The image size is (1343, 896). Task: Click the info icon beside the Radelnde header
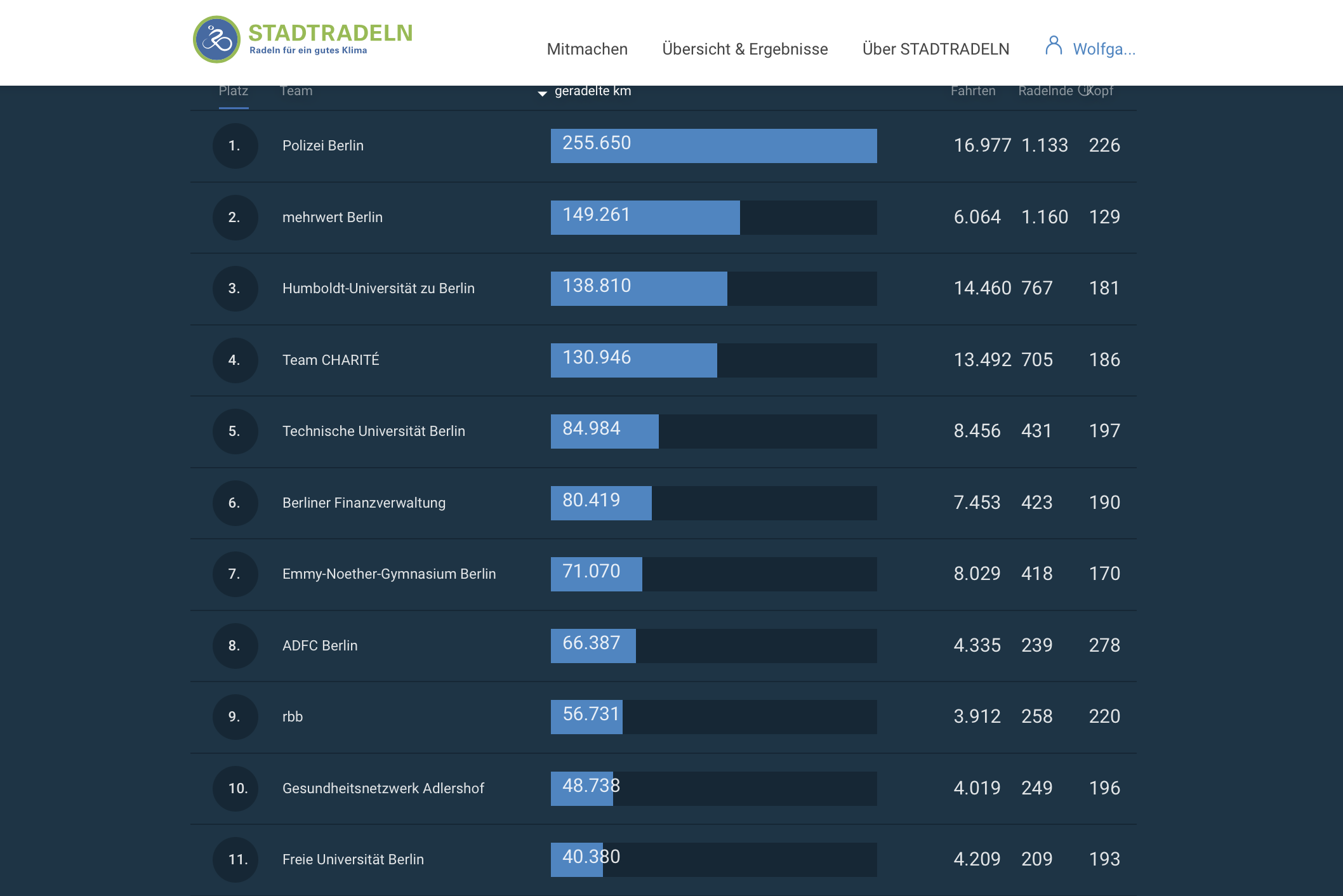pyautogui.click(x=1084, y=90)
